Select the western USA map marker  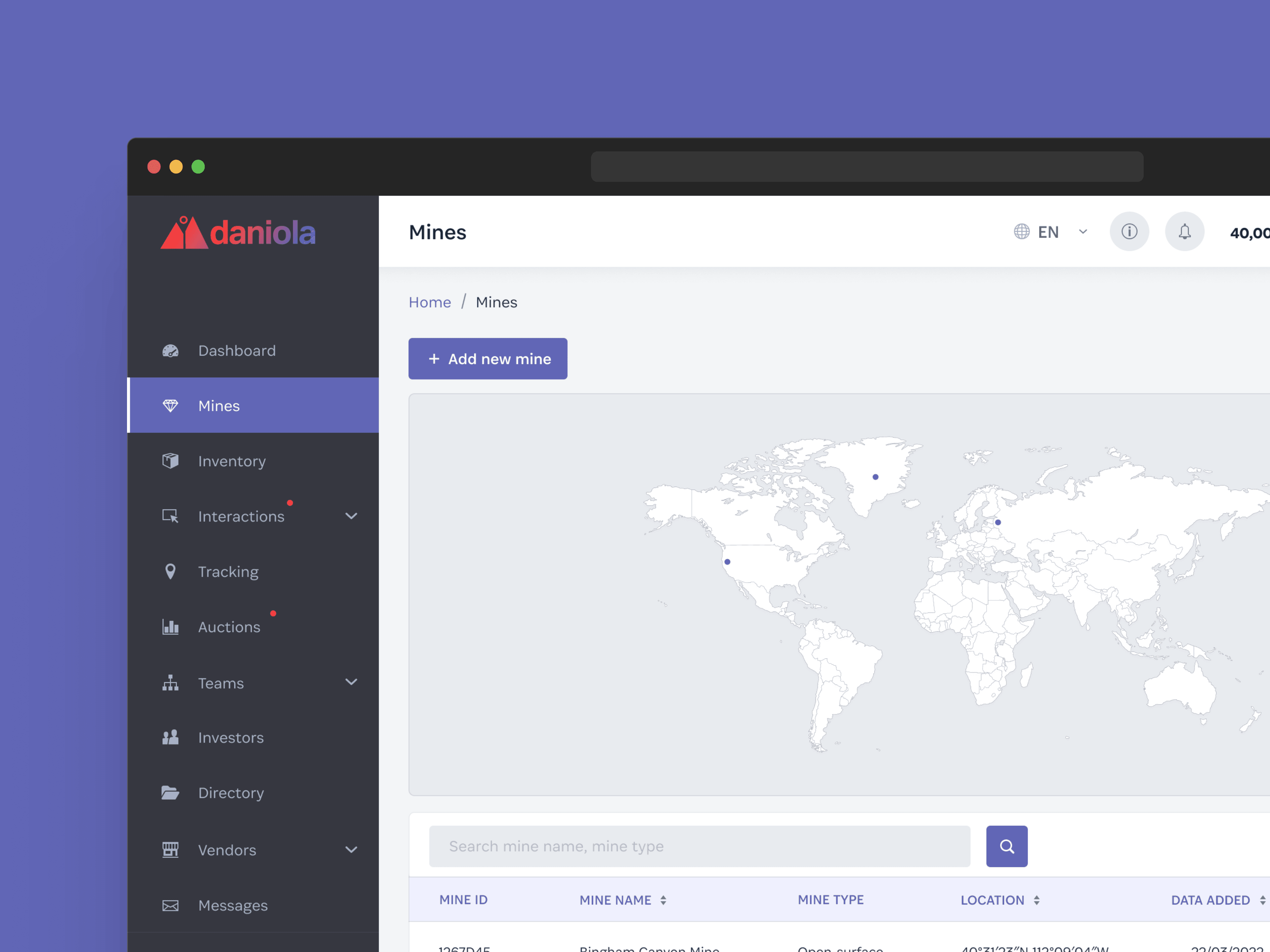[x=727, y=562]
